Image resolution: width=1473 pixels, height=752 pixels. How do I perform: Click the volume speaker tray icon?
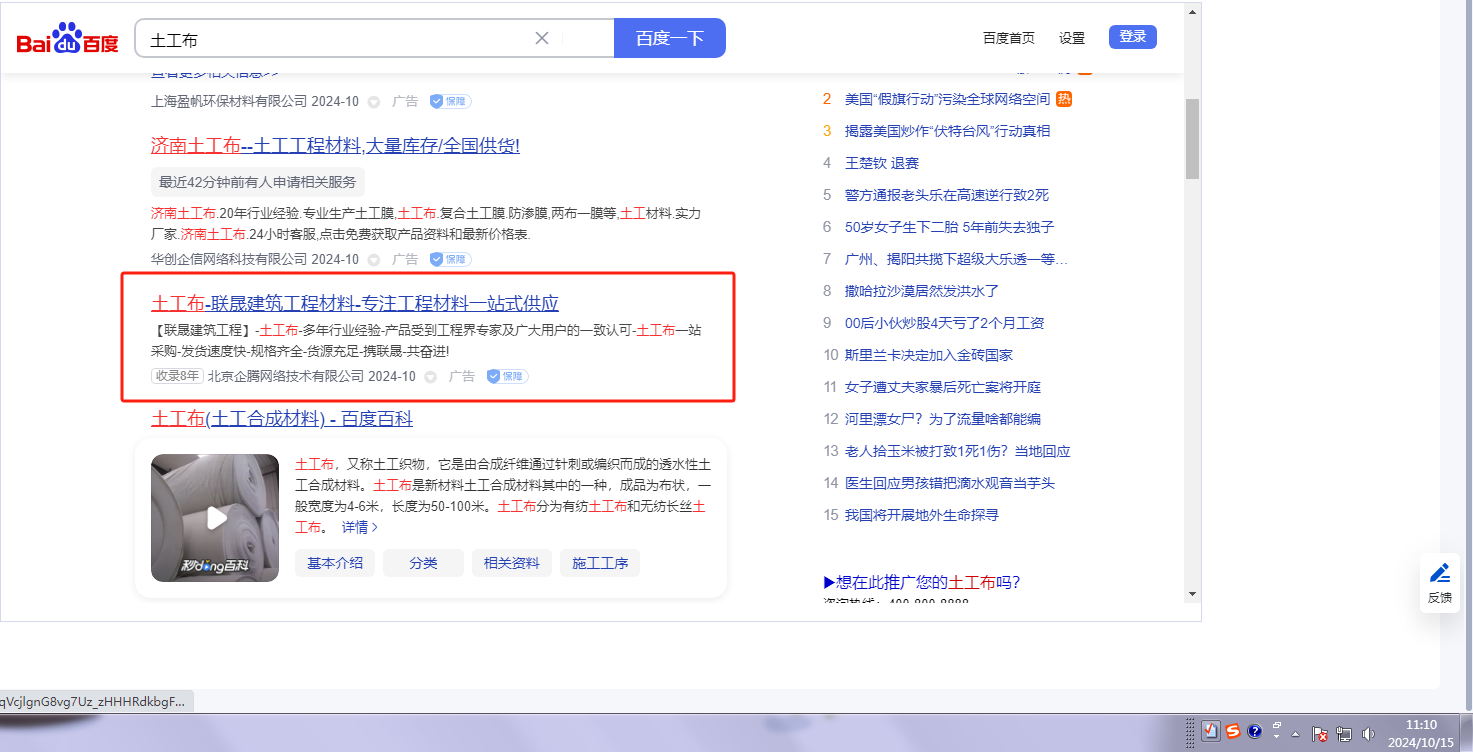click(1368, 733)
